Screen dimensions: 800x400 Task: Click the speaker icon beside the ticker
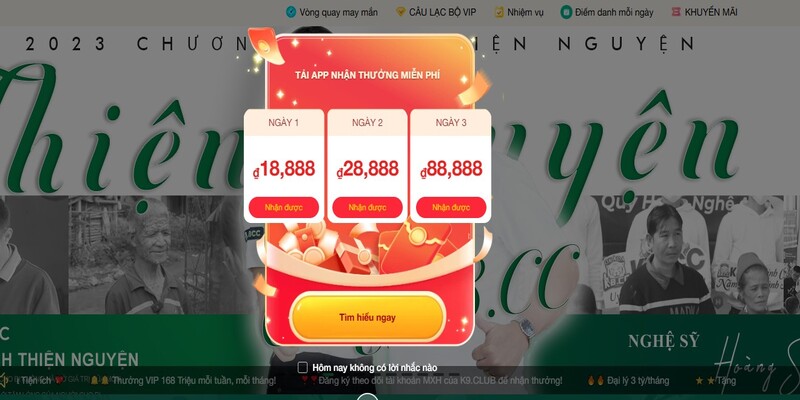point(4,380)
